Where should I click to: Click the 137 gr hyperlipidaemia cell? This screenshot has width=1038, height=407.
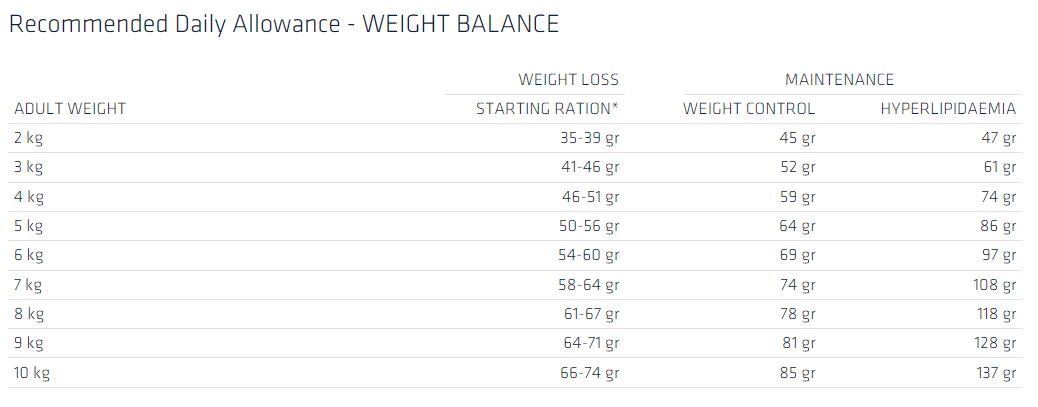click(x=994, y=373)
